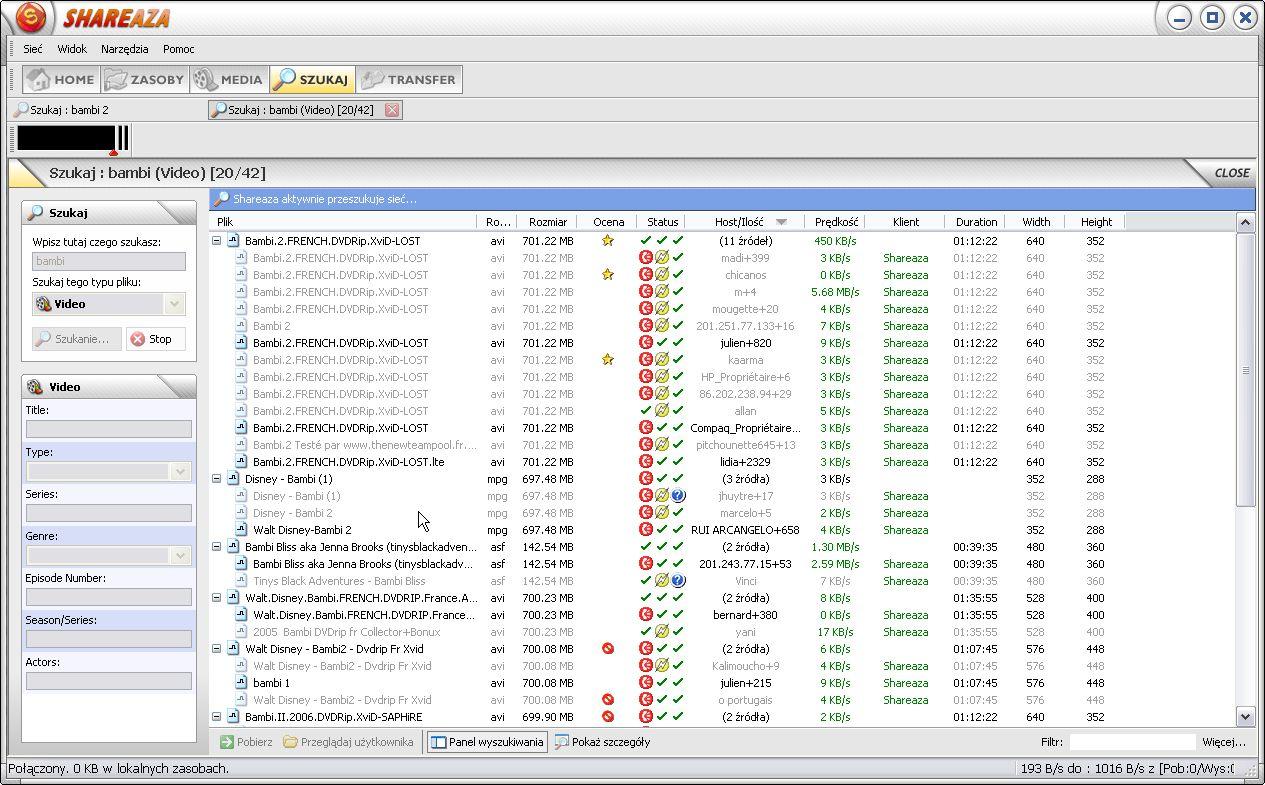
Task: Click the film icon in the Video panel header
Action: 36,387
